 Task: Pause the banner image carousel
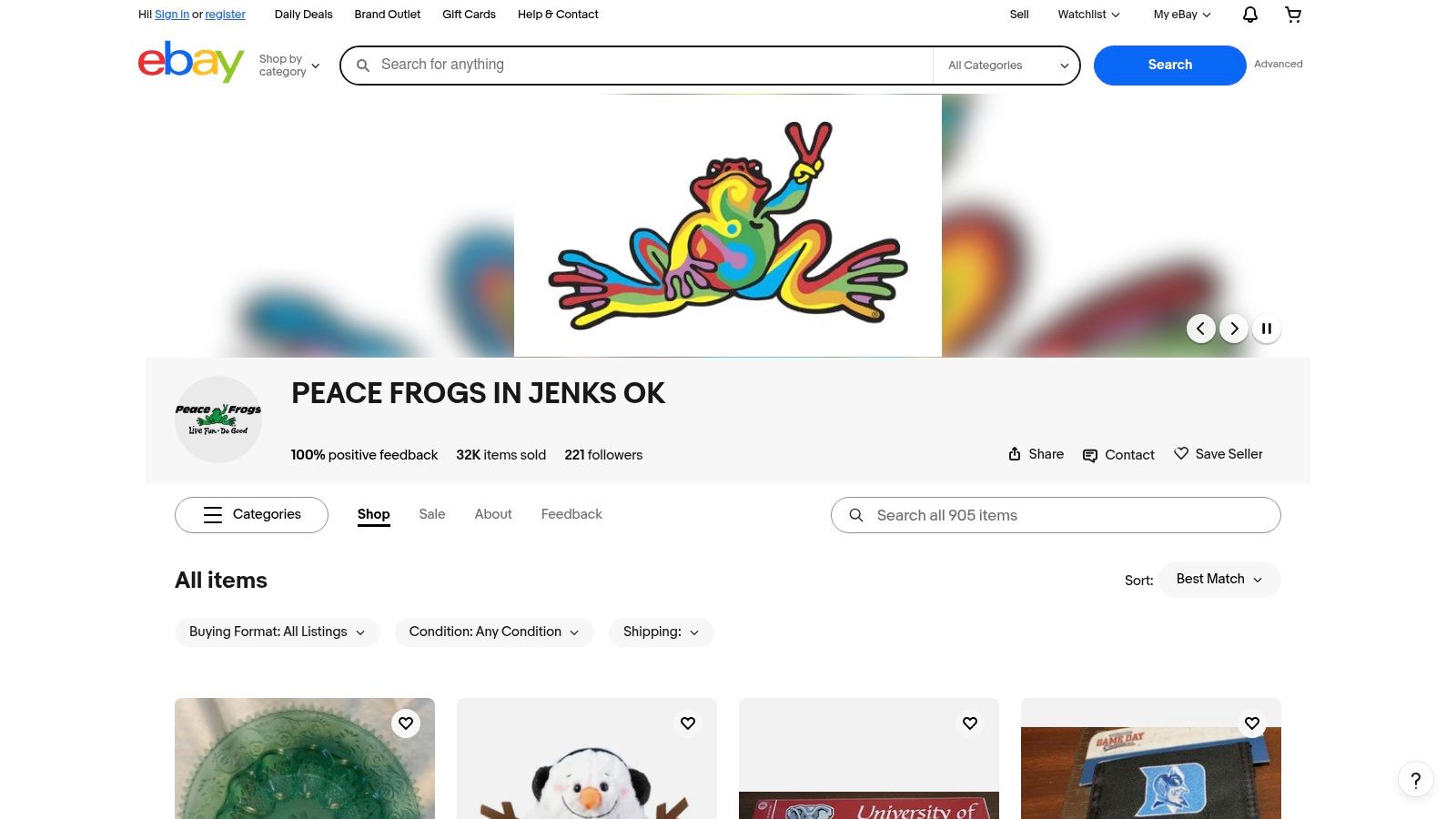(1267, 329)
